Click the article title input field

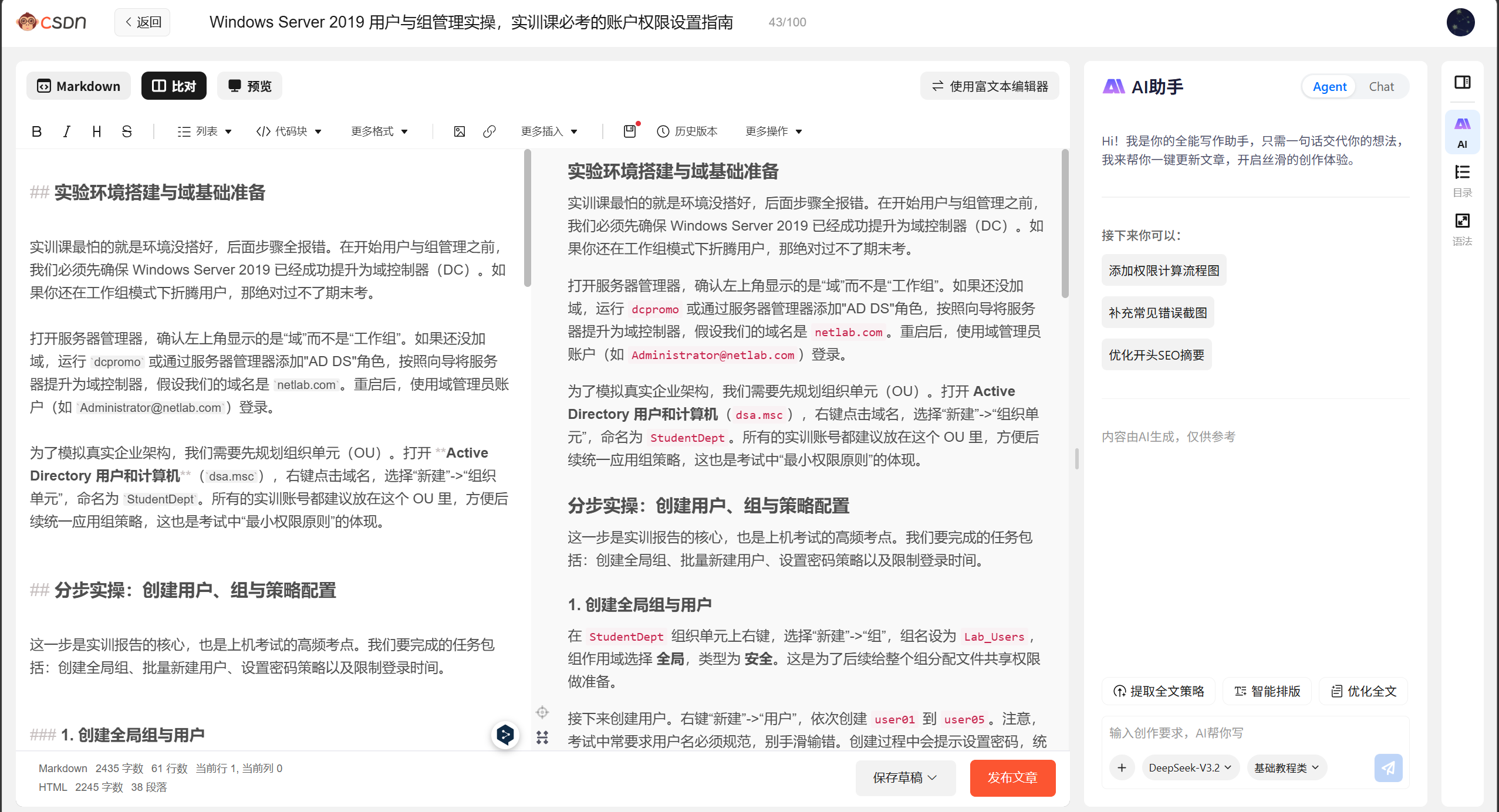click(471, 22)
